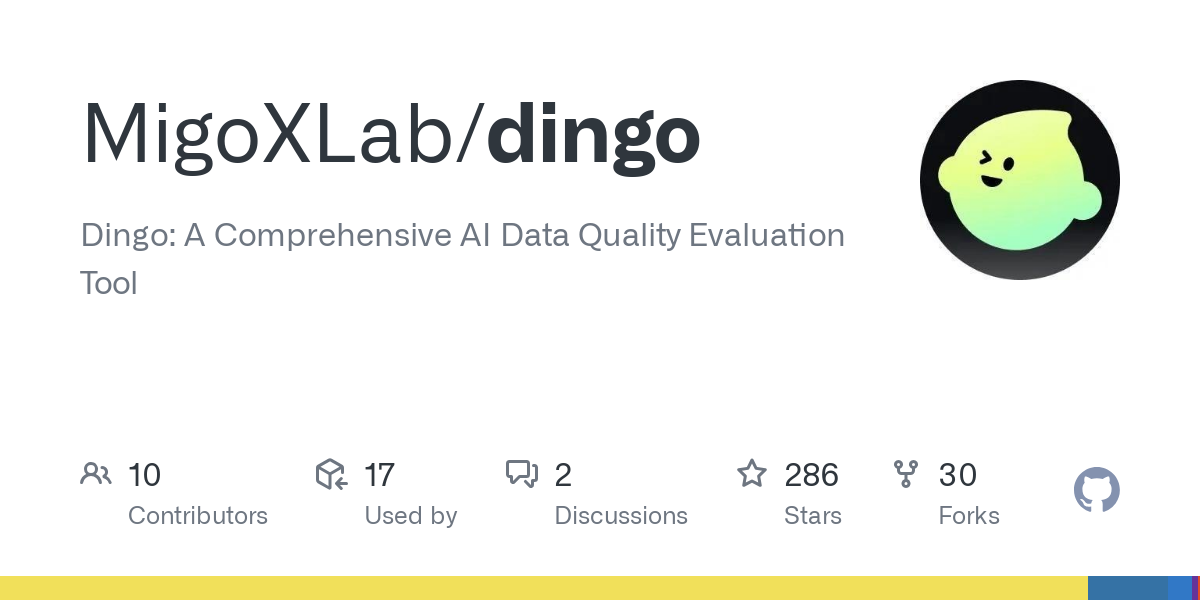The width and height of the screenshot is (1200, 600).
Task: Click the Stars star icon
Action: 752,473
